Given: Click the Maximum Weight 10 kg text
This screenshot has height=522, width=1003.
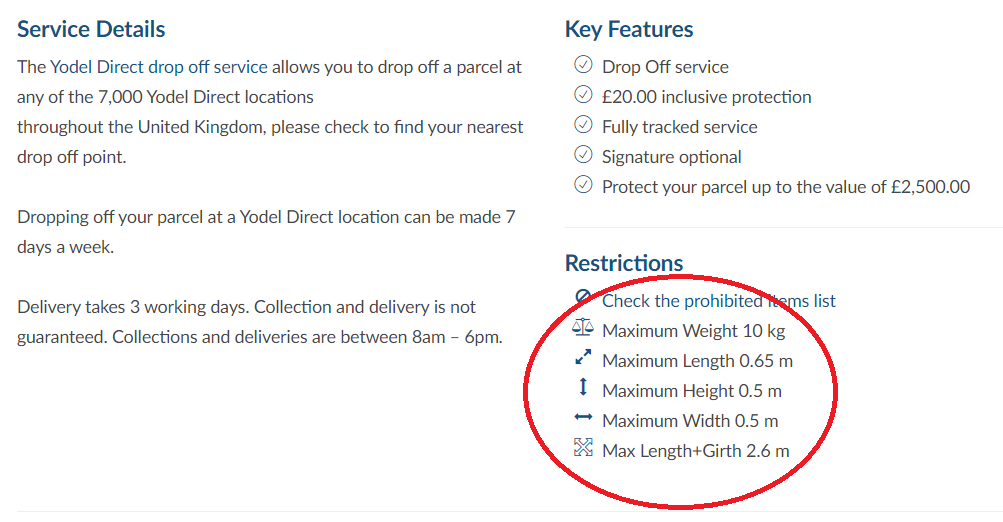Looking at the screenshot, I should click(693, 331).
